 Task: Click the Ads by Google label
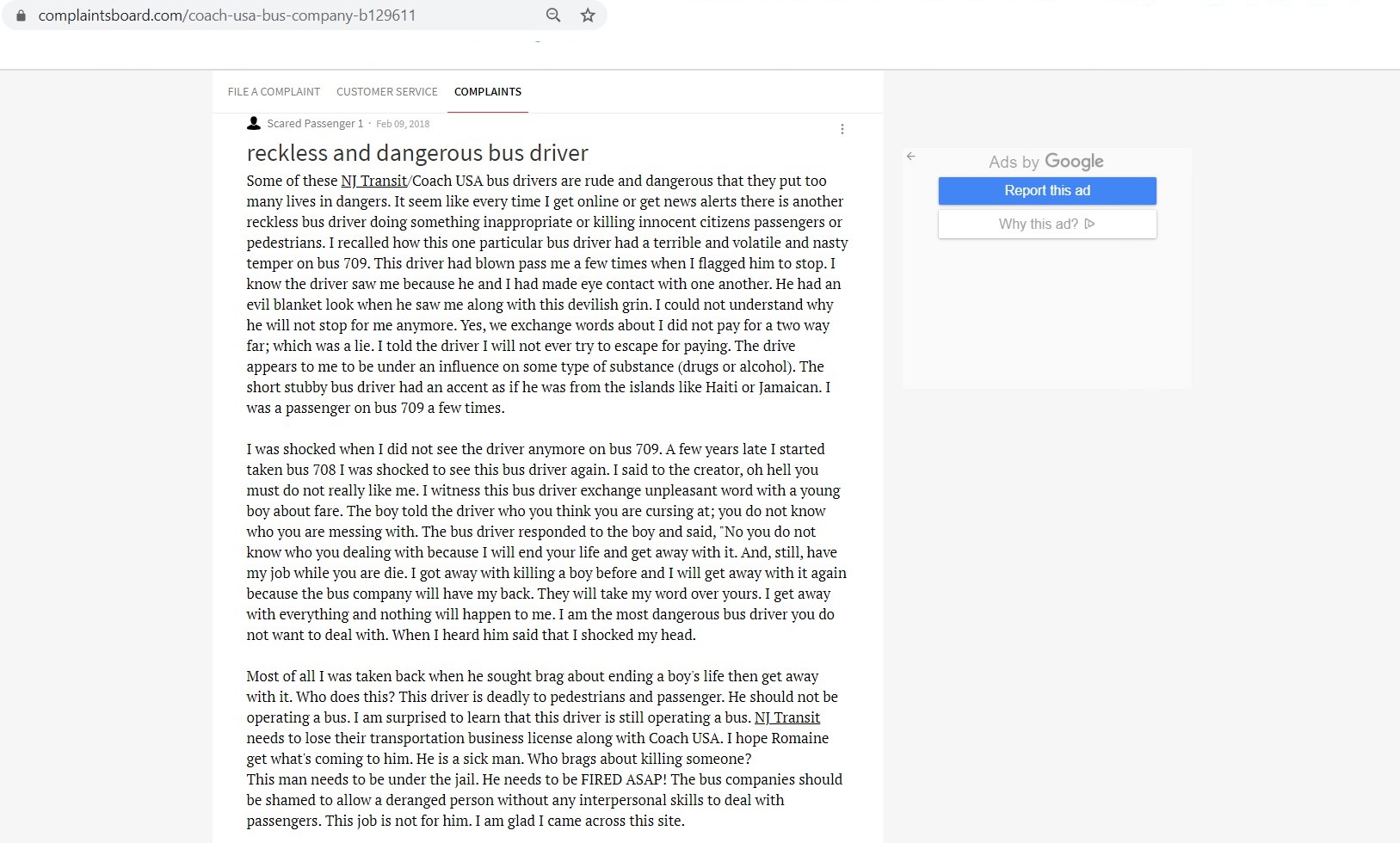[x=1046, y=162]
